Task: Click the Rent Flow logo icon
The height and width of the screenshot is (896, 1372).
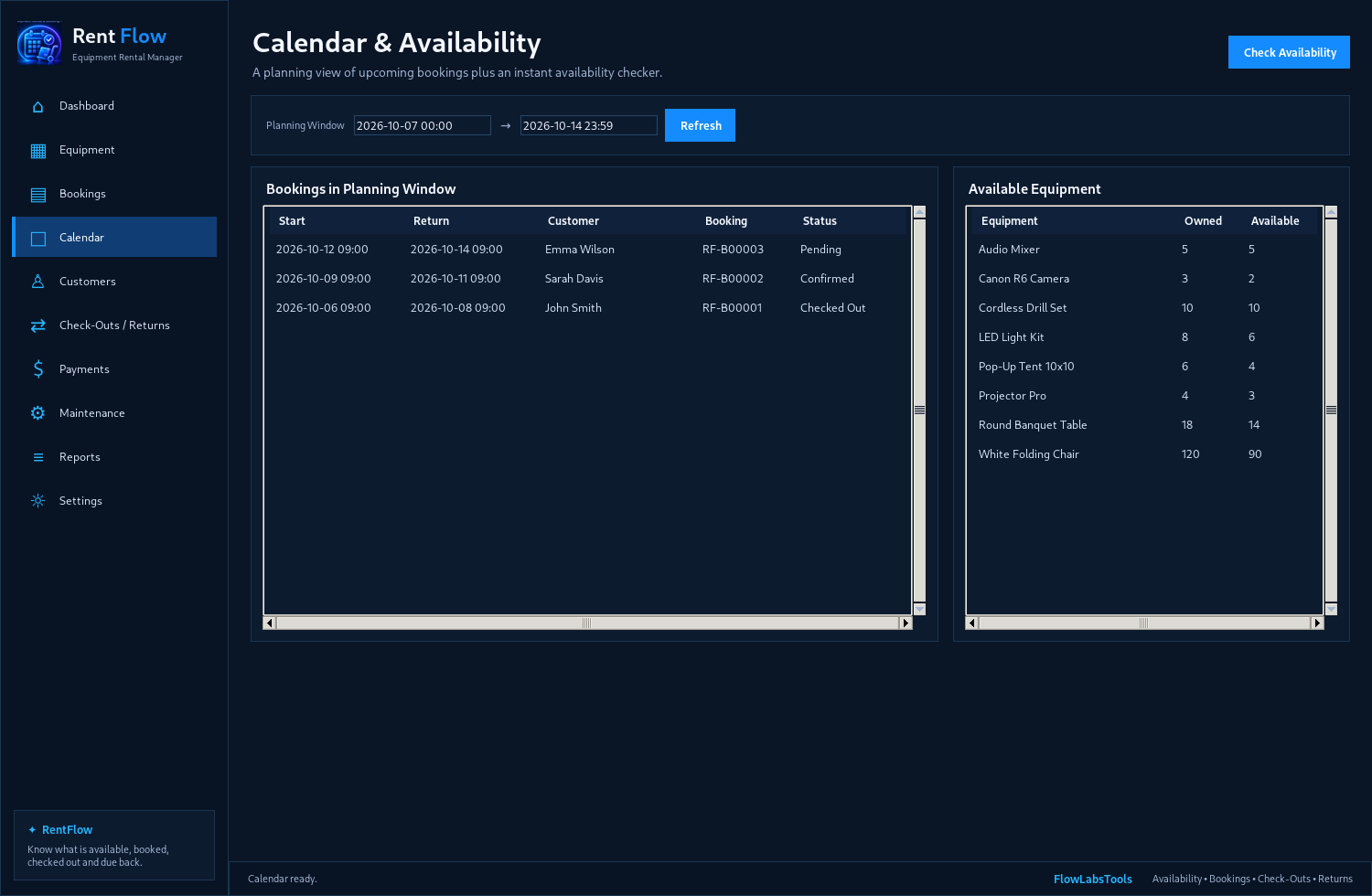Action: tap(39, 43)
